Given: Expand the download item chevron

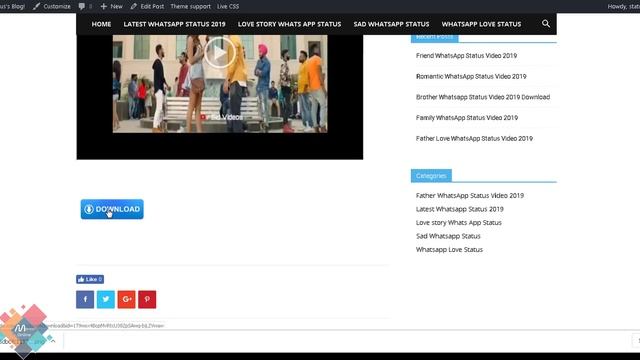Looking at the screenshot, I should pyautogui.click(x=53, y=340).
